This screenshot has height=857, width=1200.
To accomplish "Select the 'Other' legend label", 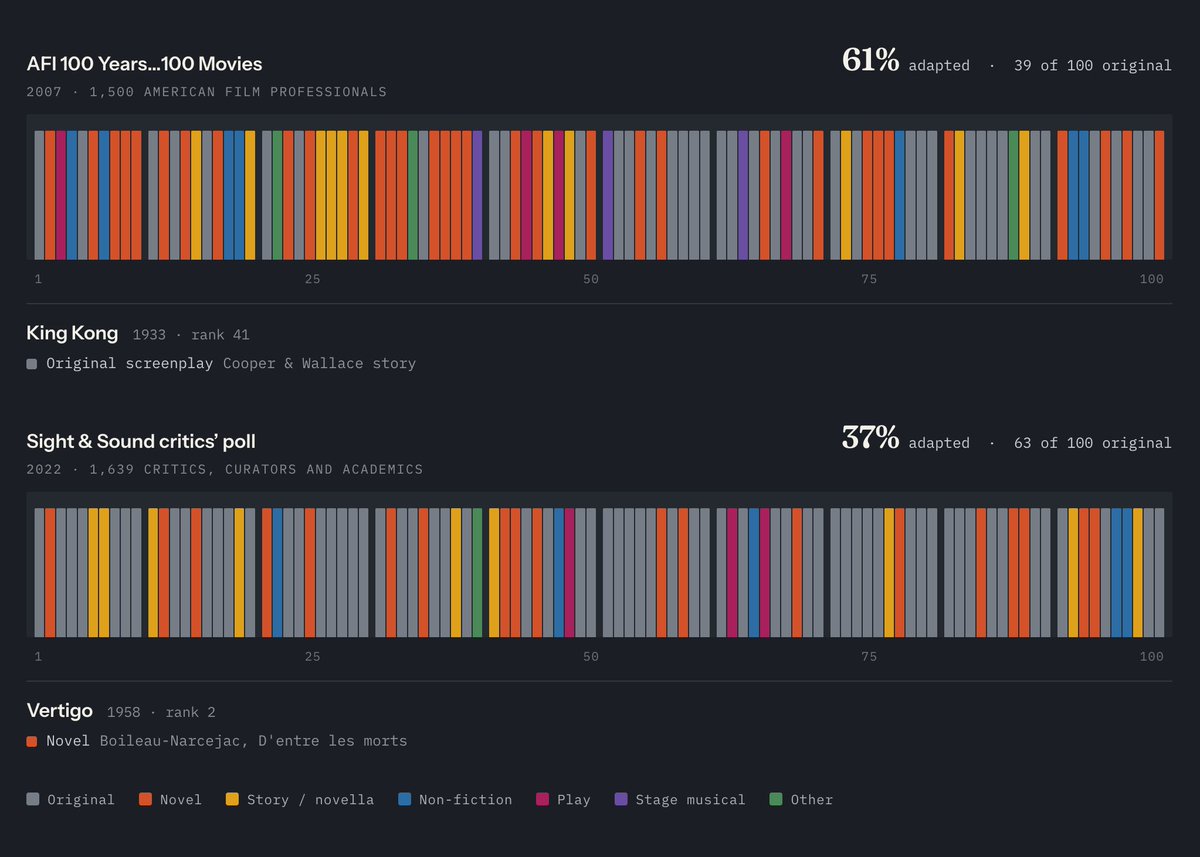I will (812, 800).
